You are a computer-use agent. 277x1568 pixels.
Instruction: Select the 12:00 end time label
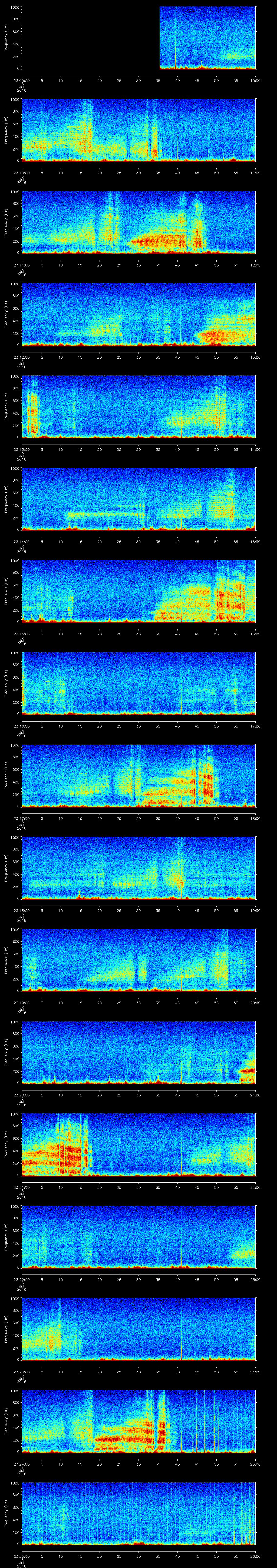[255, 265]
